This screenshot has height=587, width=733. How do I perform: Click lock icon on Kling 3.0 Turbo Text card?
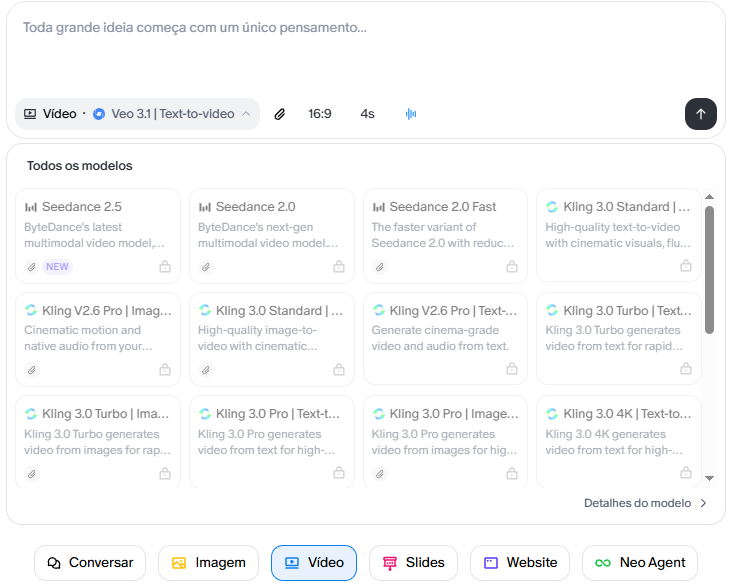[686, 369]
